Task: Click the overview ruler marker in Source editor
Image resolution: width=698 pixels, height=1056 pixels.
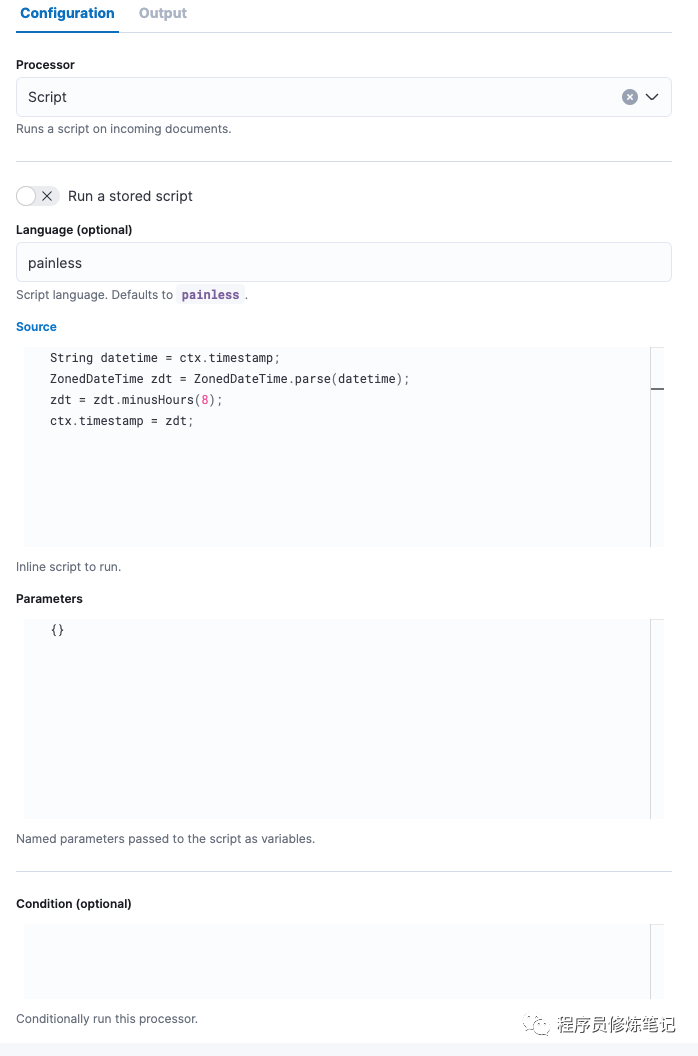Action: click(x=657, y=388)
